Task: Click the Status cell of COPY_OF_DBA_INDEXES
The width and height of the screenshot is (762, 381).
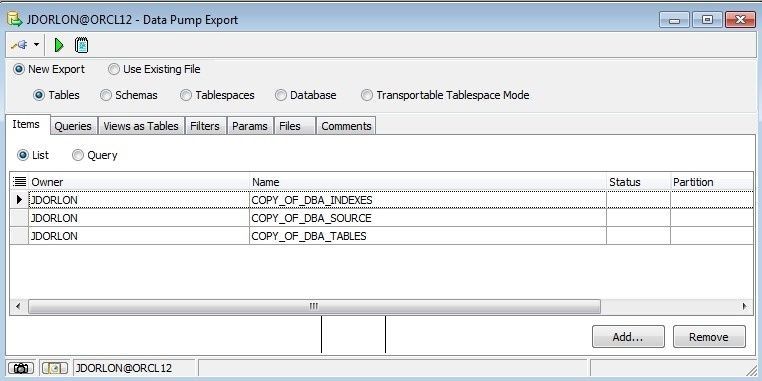Action: [x=638, y=200]
